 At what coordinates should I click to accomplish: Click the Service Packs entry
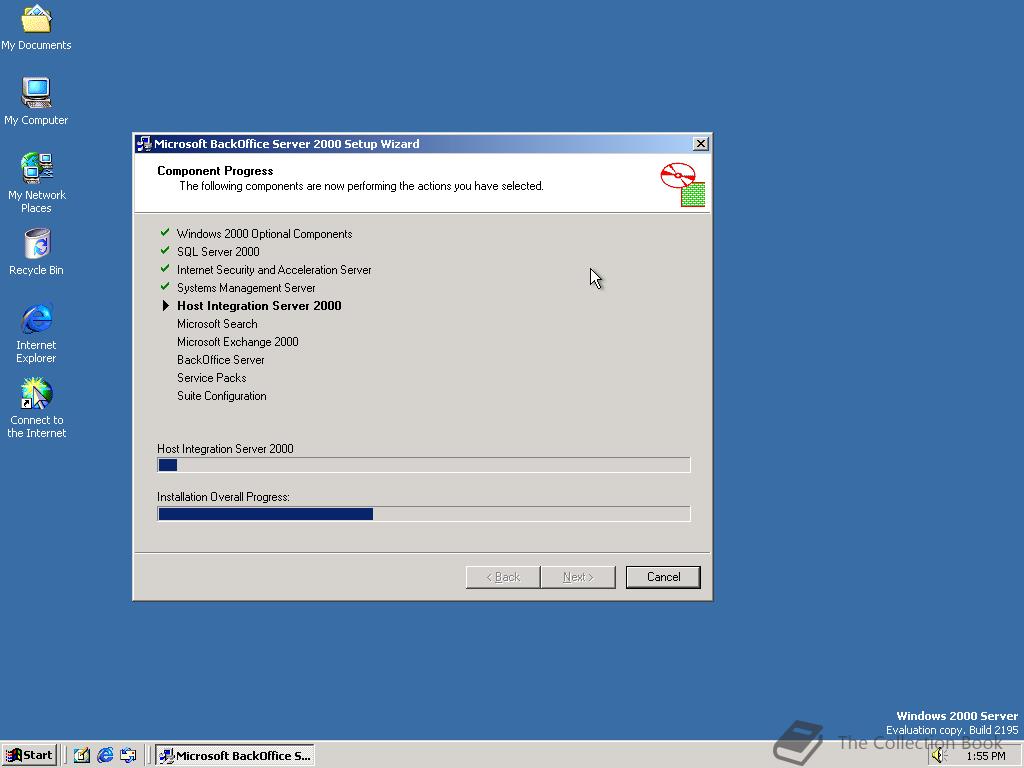(212, 377)
